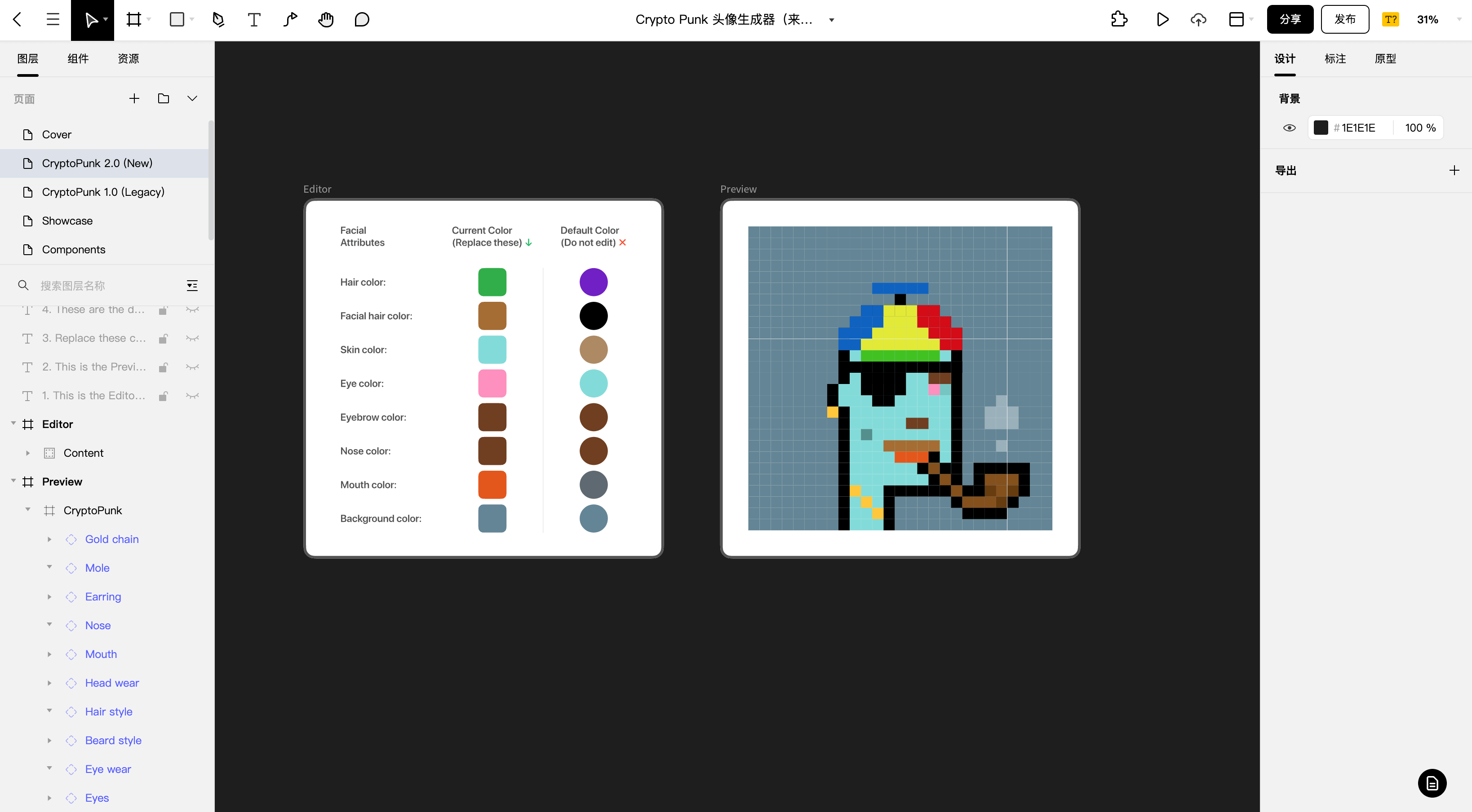
Task: Select the green Hair color swatch
Action: pos(492,282)
